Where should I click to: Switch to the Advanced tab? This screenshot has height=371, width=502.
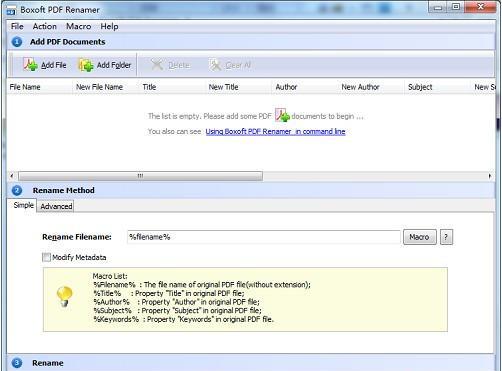click(56, 206)
